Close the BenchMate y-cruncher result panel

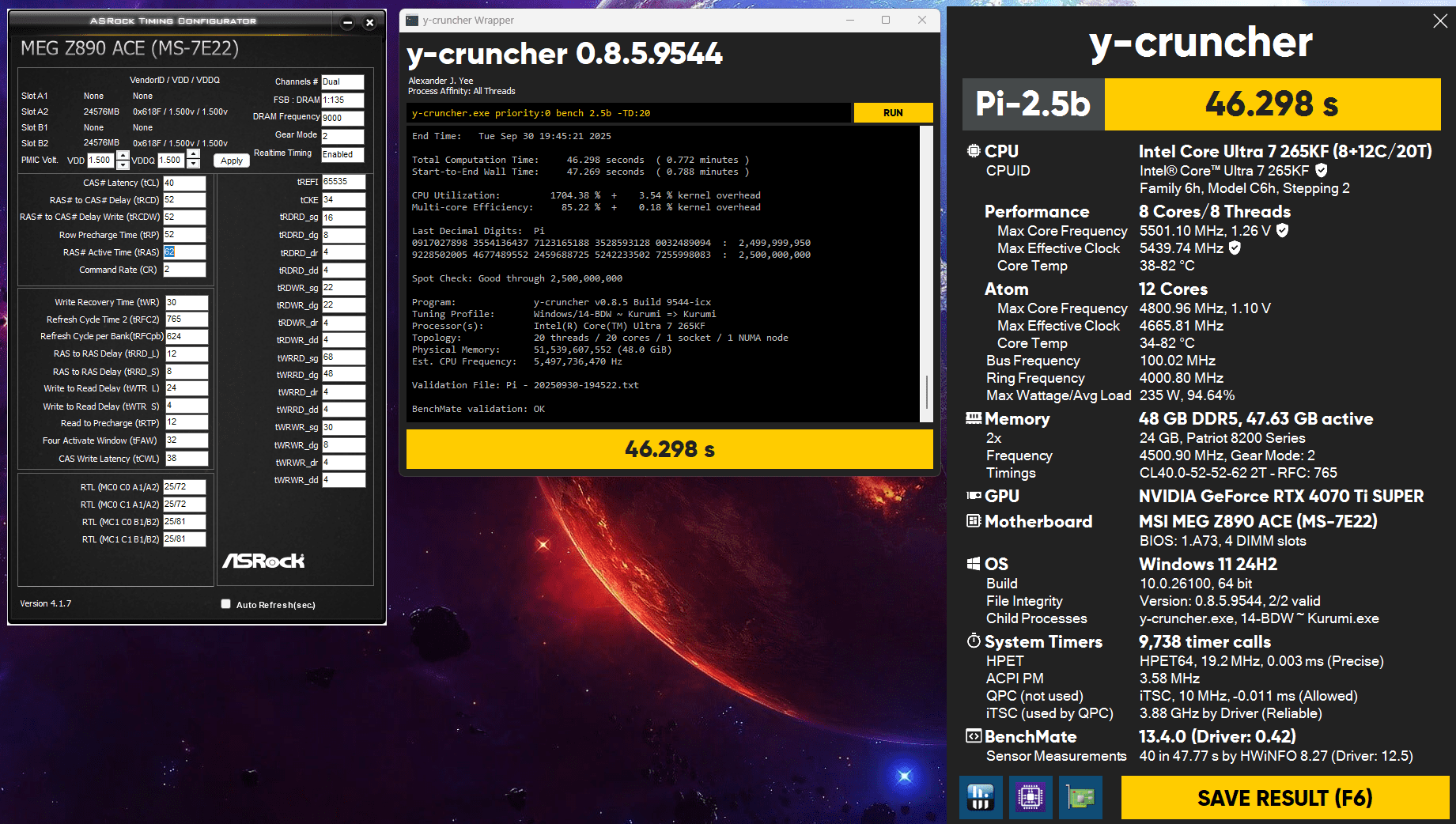[1440, 21]
